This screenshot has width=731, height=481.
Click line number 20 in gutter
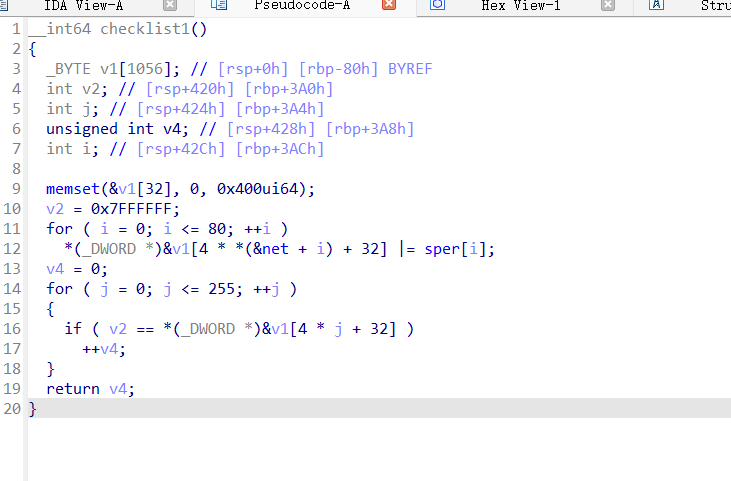click(x=12, y=409)
